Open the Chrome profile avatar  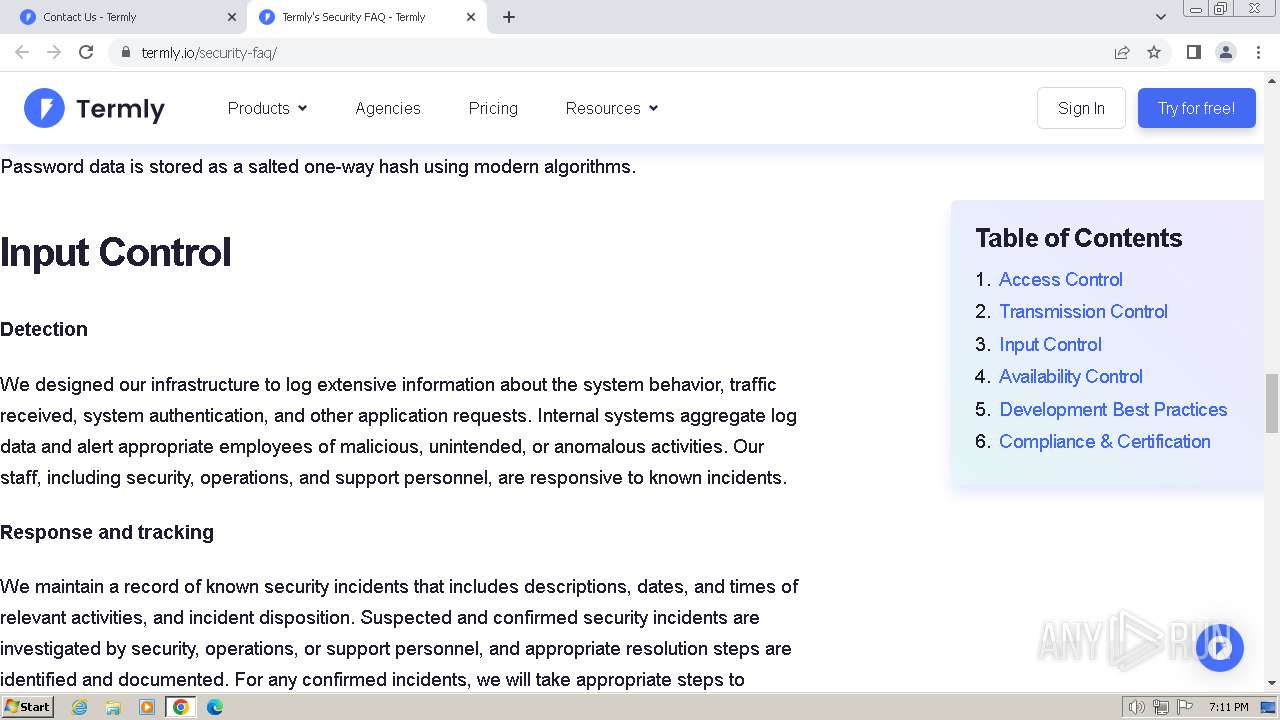[1225, 52]
